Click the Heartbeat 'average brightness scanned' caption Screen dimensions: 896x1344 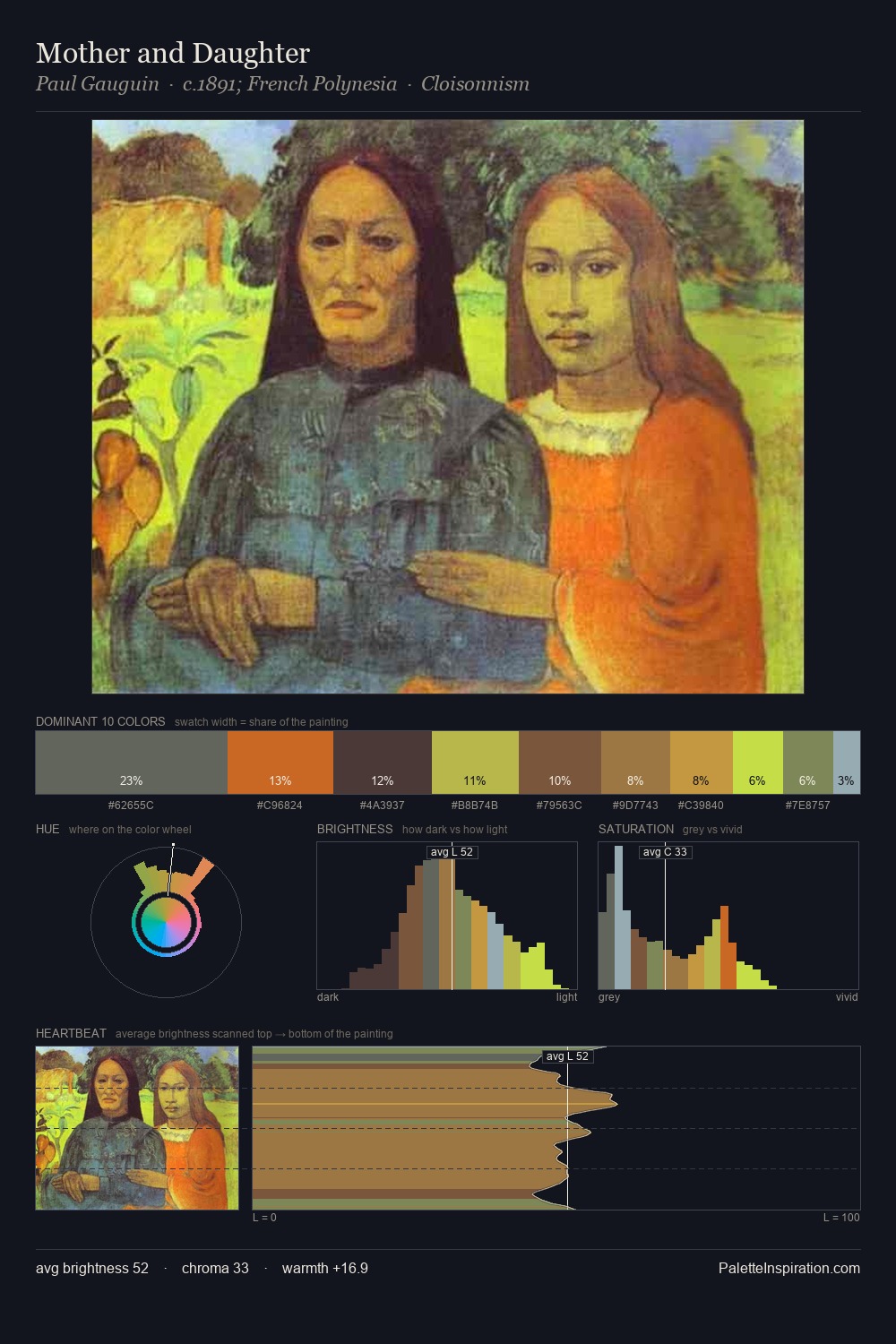pos(254,1033)
